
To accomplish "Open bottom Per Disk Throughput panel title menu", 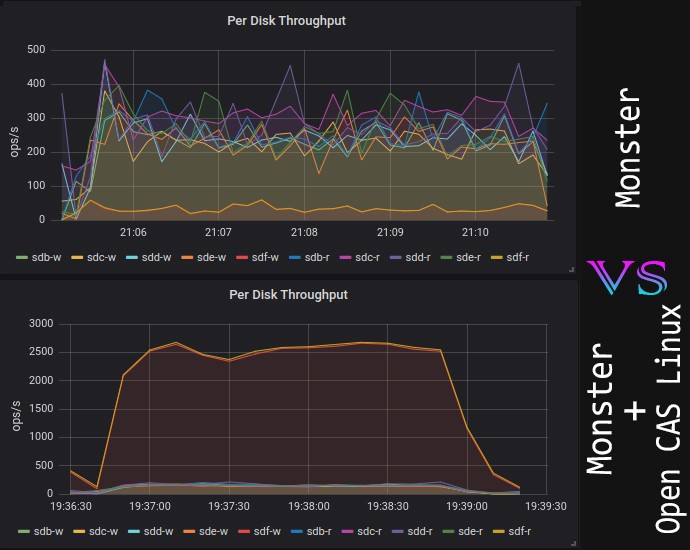I will pos(288,295).
